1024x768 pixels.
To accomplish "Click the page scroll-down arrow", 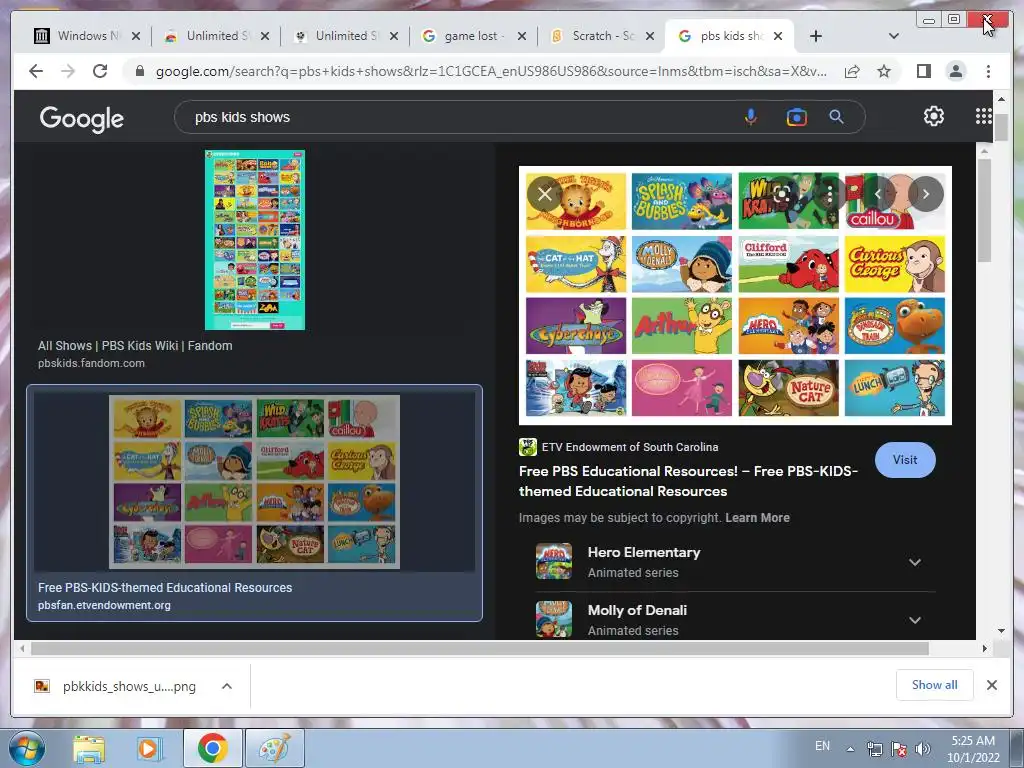I will [1001, 631].
